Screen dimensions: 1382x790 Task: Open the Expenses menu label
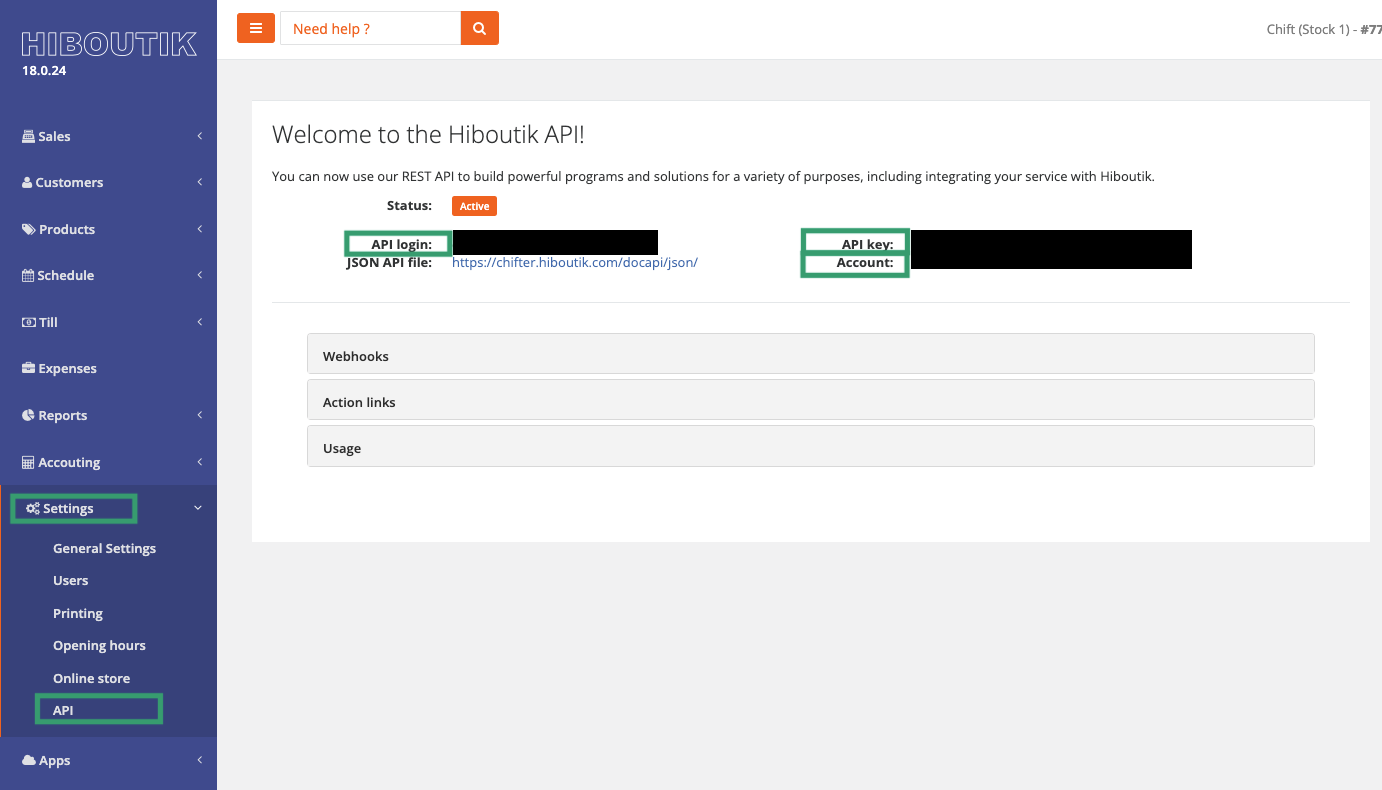[x=68, y=368]
